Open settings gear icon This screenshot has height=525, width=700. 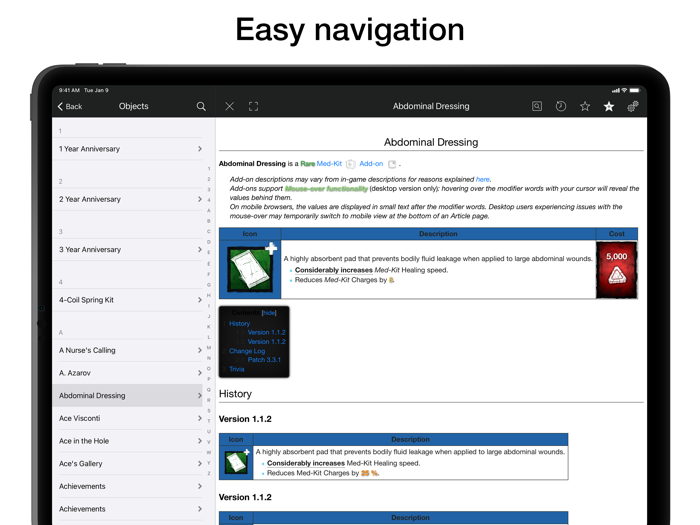633,106
